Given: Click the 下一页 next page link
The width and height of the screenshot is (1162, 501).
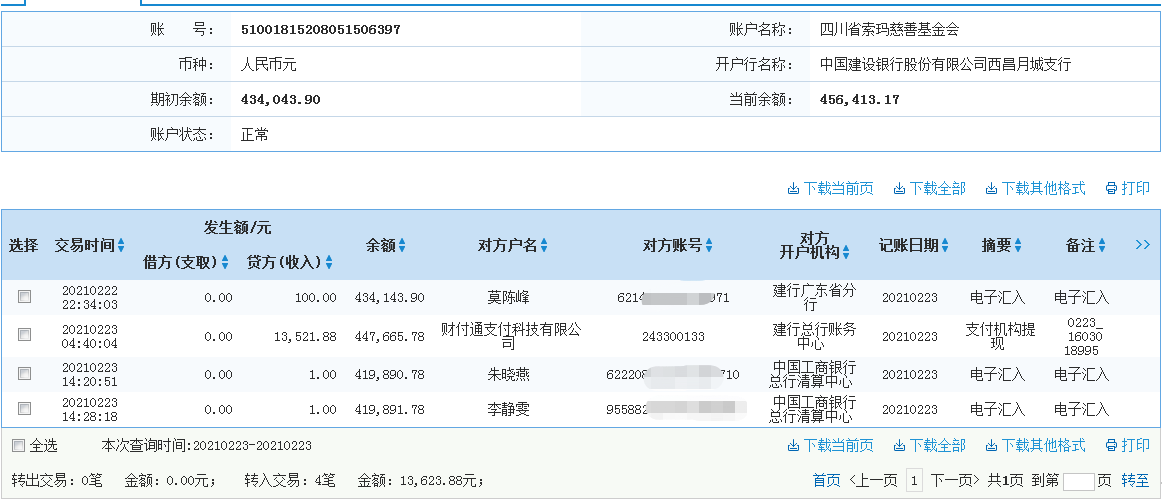Looking at the screenshot, I should [x=957, y=481].
